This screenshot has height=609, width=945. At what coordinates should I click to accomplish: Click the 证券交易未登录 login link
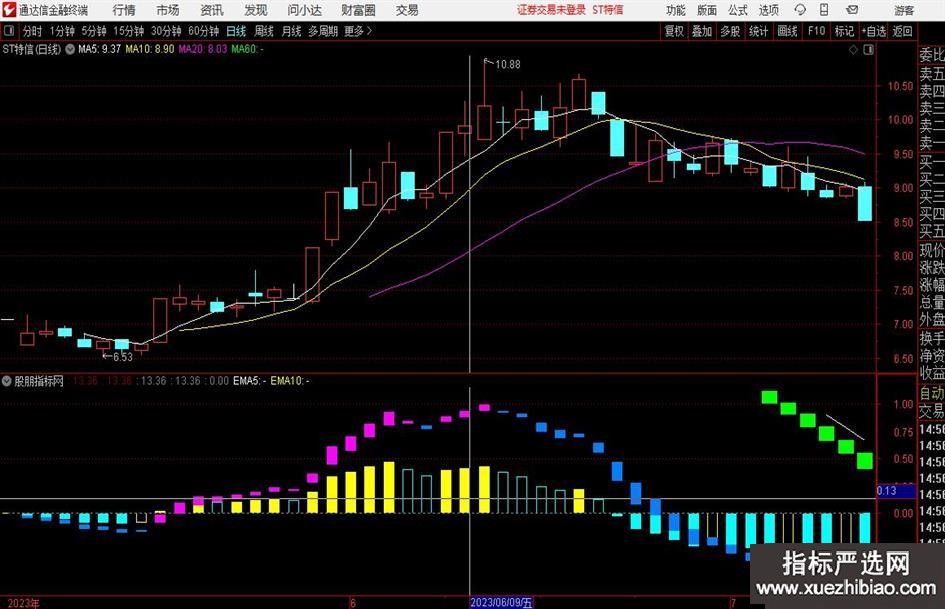click(551, 10)
